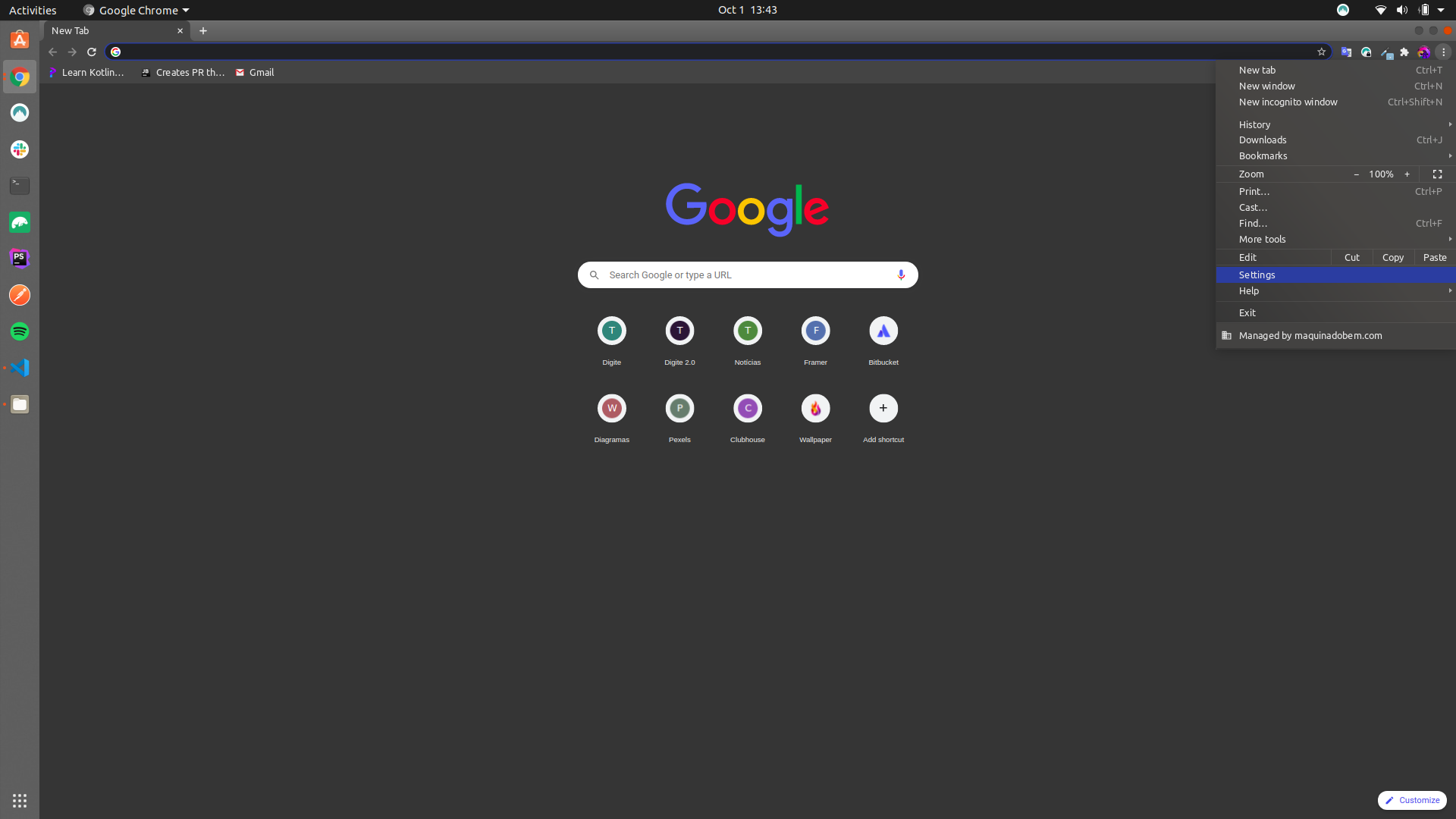Click the Spotify icon in the dock
Viewport: 1456px width, 819px height.
[19, 331]
